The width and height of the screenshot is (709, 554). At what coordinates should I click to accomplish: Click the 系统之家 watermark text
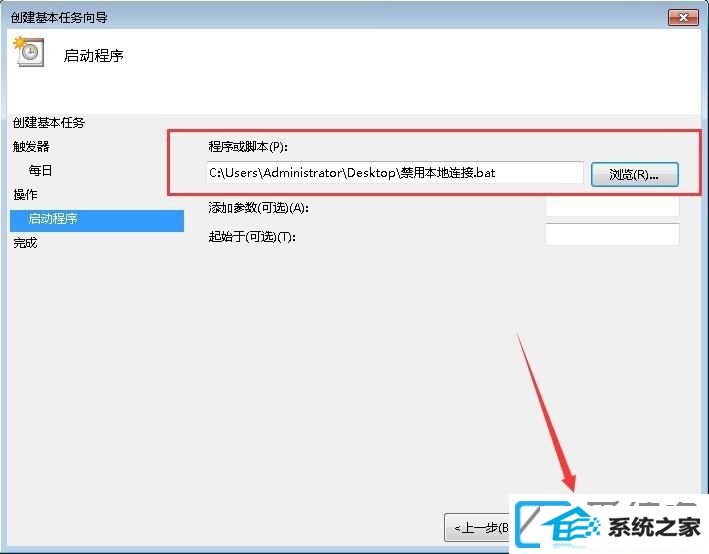[x=654, y=527]
